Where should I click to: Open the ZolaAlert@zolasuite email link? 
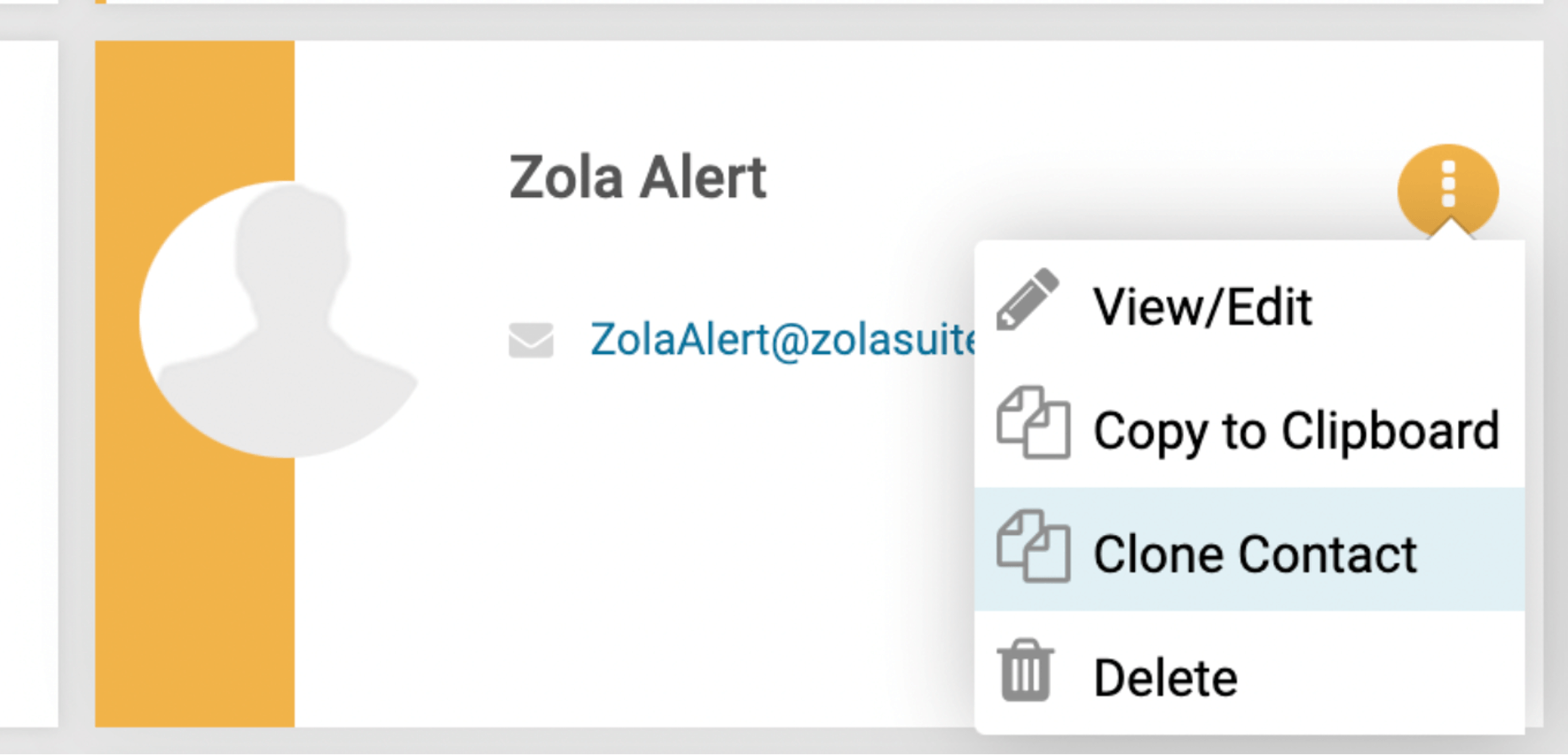tap(783, 339)
